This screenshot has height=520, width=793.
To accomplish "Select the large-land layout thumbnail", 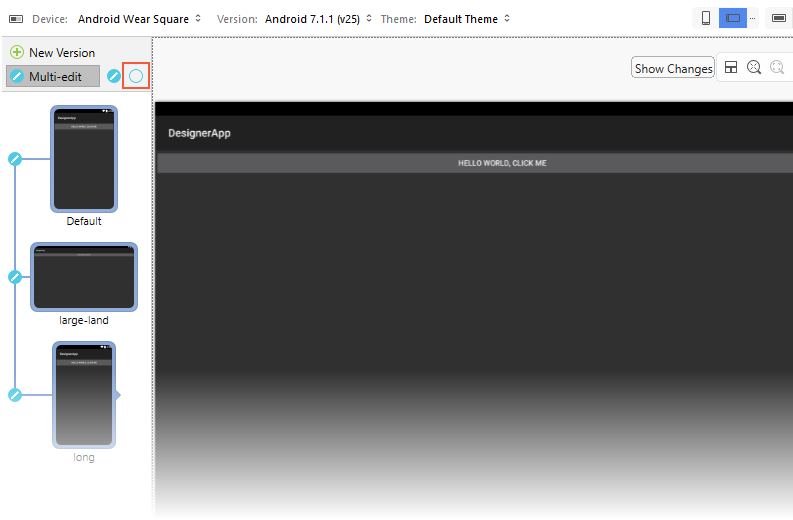I will pos(84,277).
